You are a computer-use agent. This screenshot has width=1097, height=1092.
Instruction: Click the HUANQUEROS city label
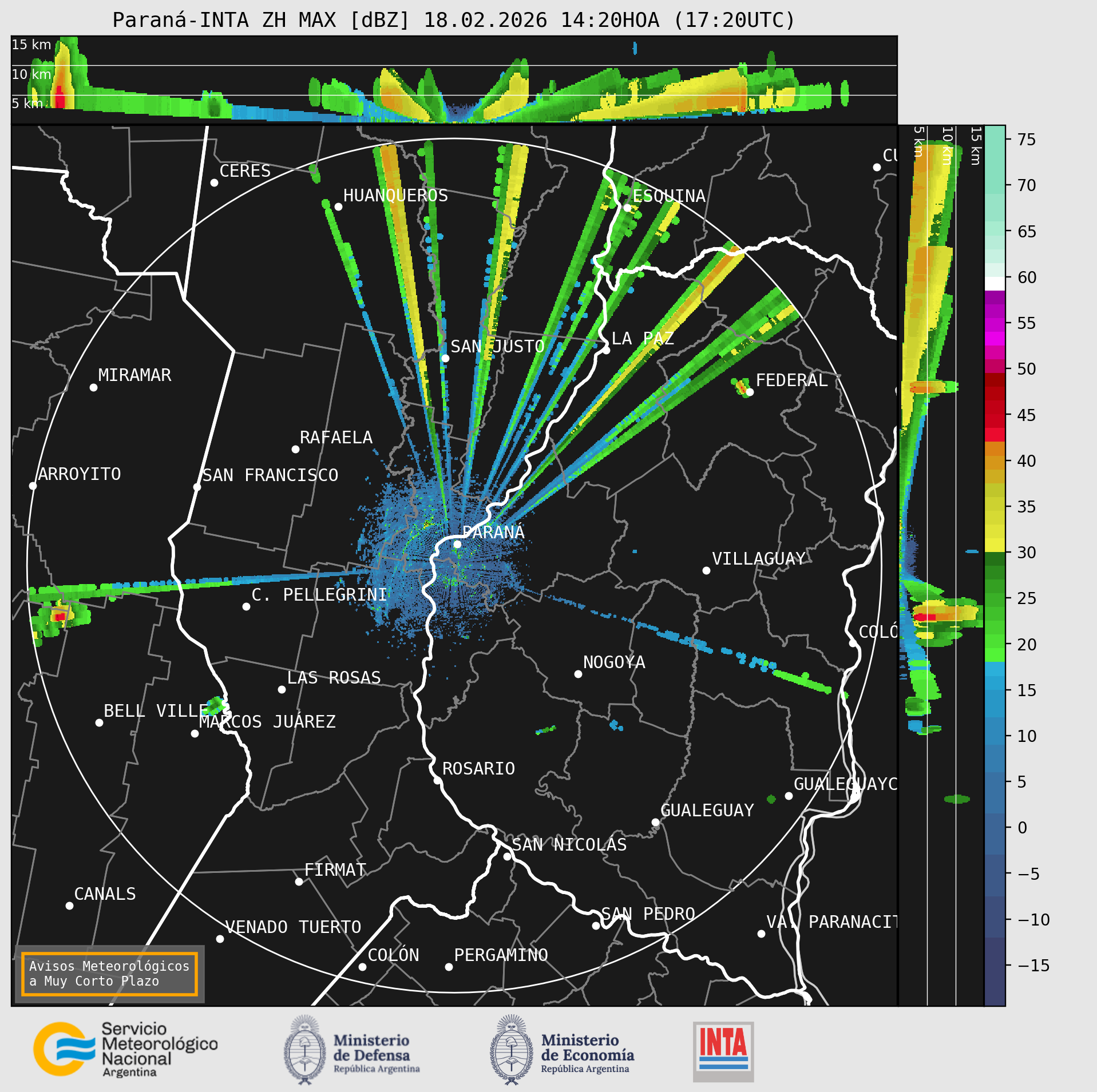[x=395, y=195]
